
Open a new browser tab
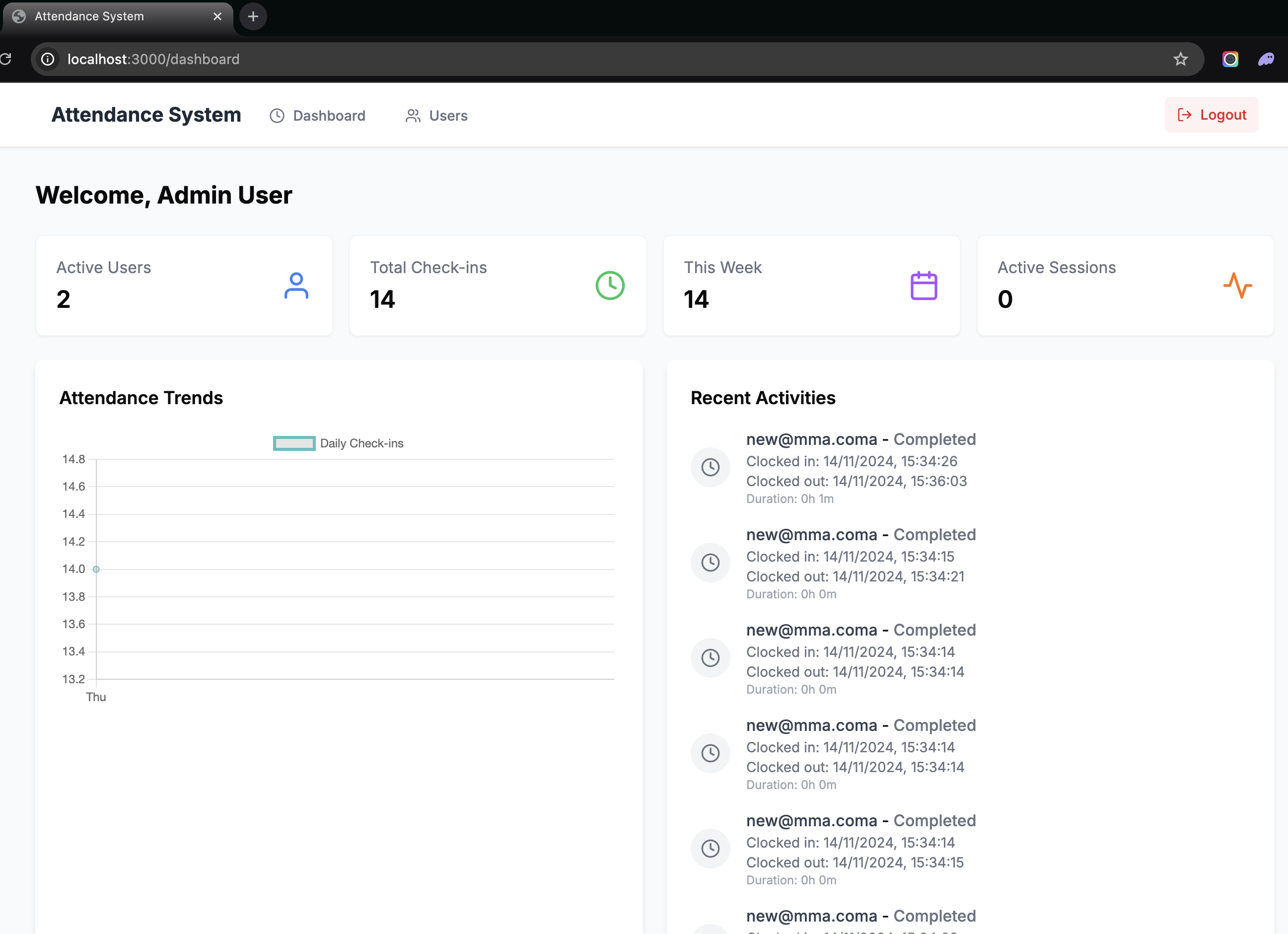click(x=253, y=16)
